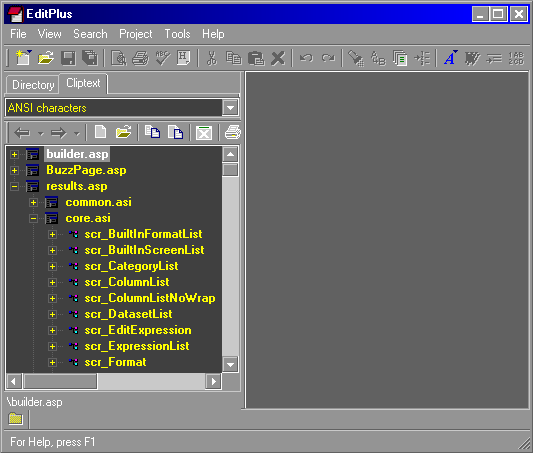Open the Tools menu
Screen dimensions: 534x454
[x=177, y=34]
